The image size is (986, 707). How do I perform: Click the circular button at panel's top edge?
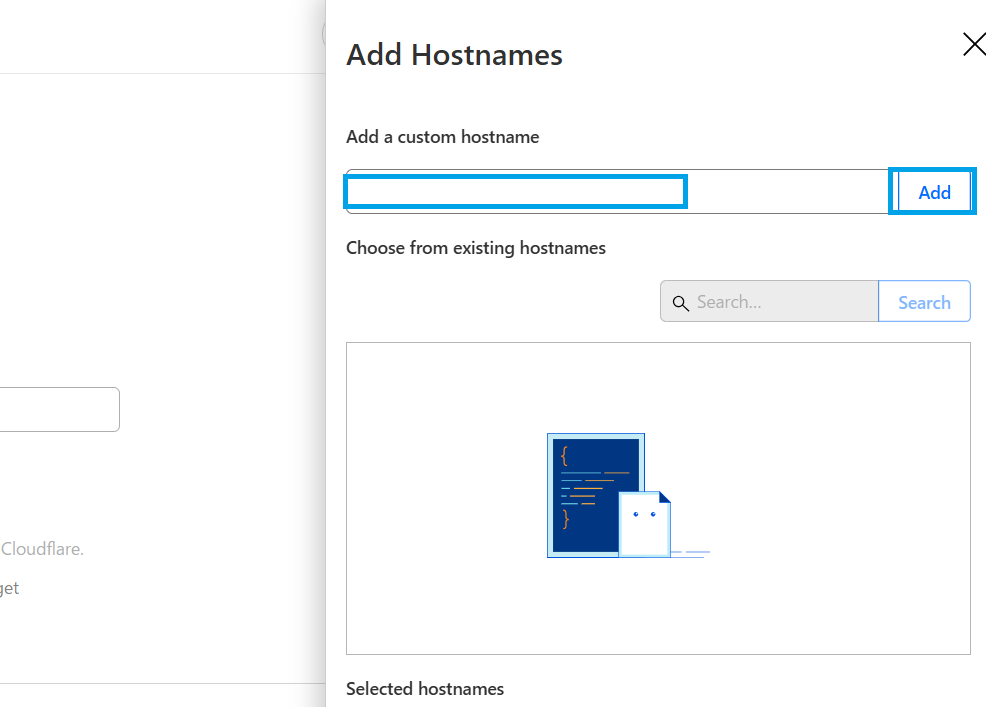coord(324,33)
